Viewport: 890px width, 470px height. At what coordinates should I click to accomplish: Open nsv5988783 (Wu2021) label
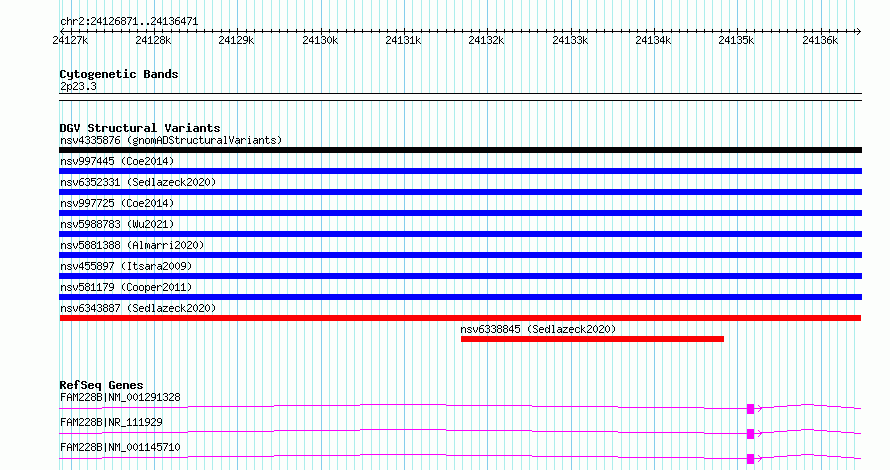[117, 224]
